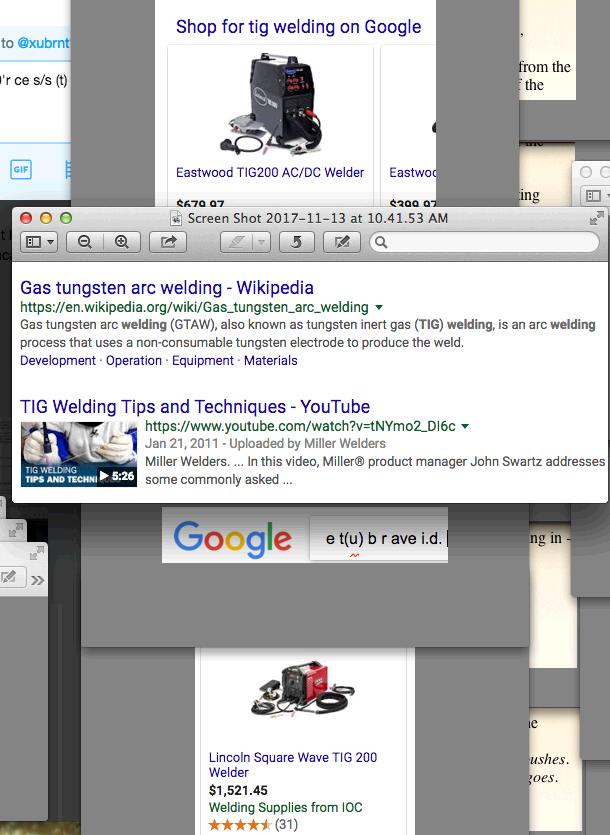The height and width of the screenshot is (835, 610).
Task: Expand dropdown arrow beside the Wikipedia URL
Action: (x=379, y=307)
